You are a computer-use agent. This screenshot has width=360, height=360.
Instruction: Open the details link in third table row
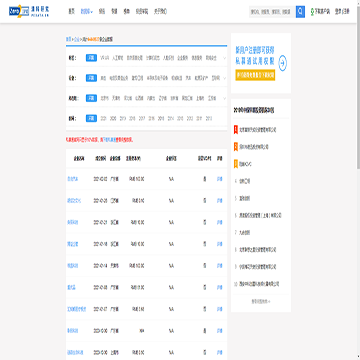219,223
